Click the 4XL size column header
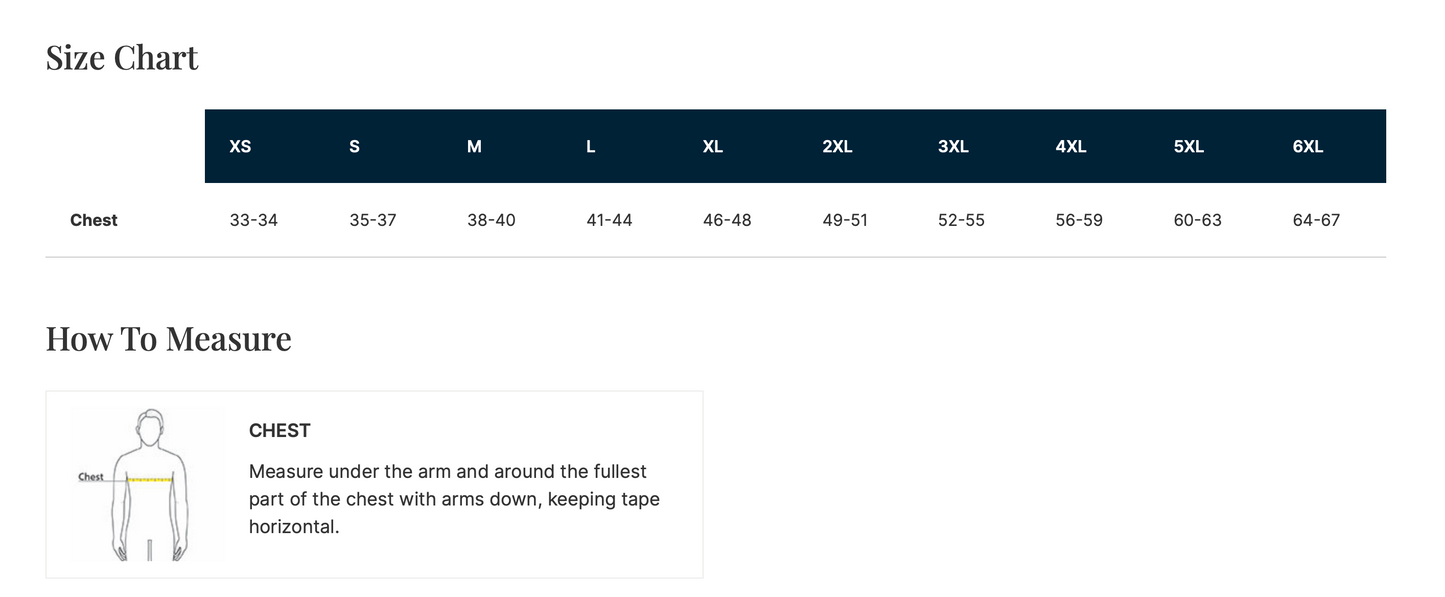The height and width of the screenshot is (597, 1445). (1071, 147)
